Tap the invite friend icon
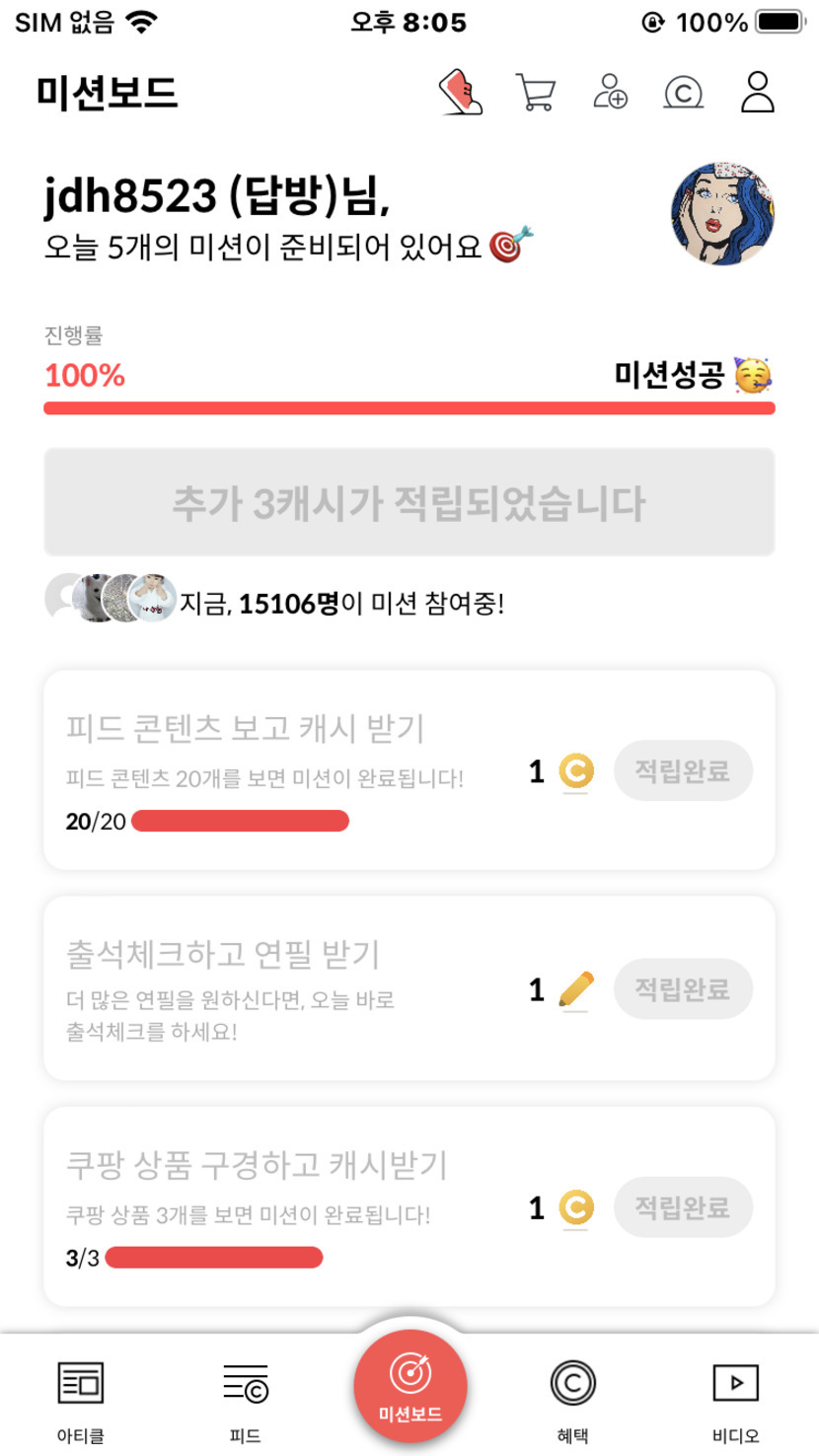 [610, 93]
